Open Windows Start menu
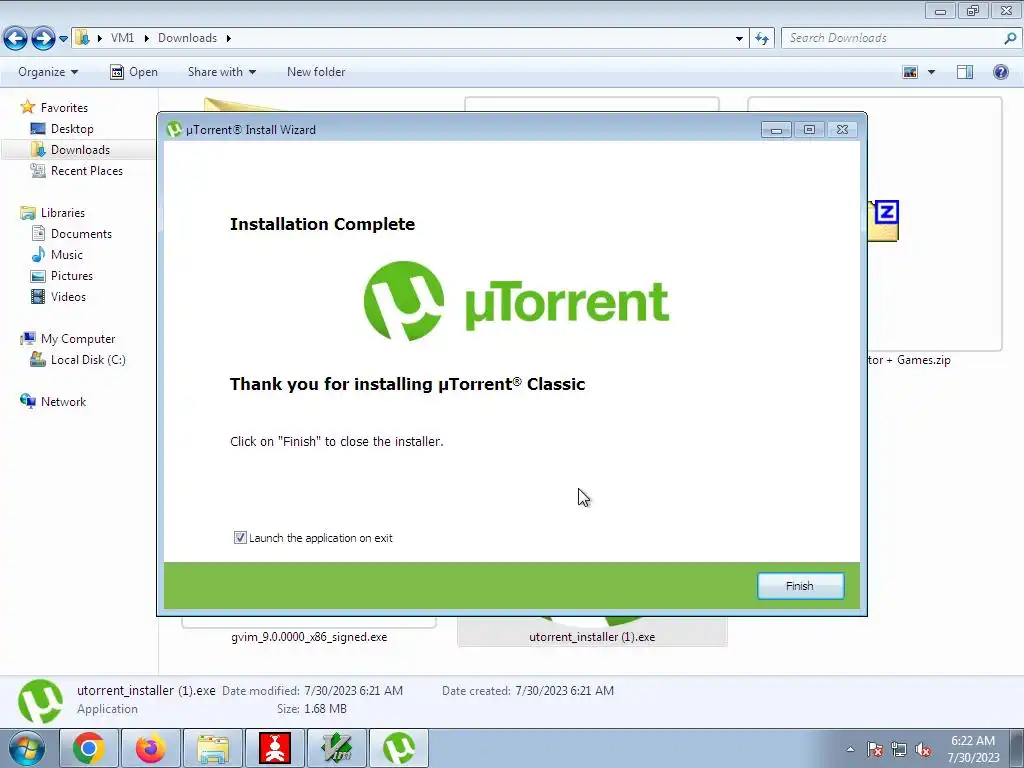Viewport: 1024px width, 768px height. click(26, 748)
